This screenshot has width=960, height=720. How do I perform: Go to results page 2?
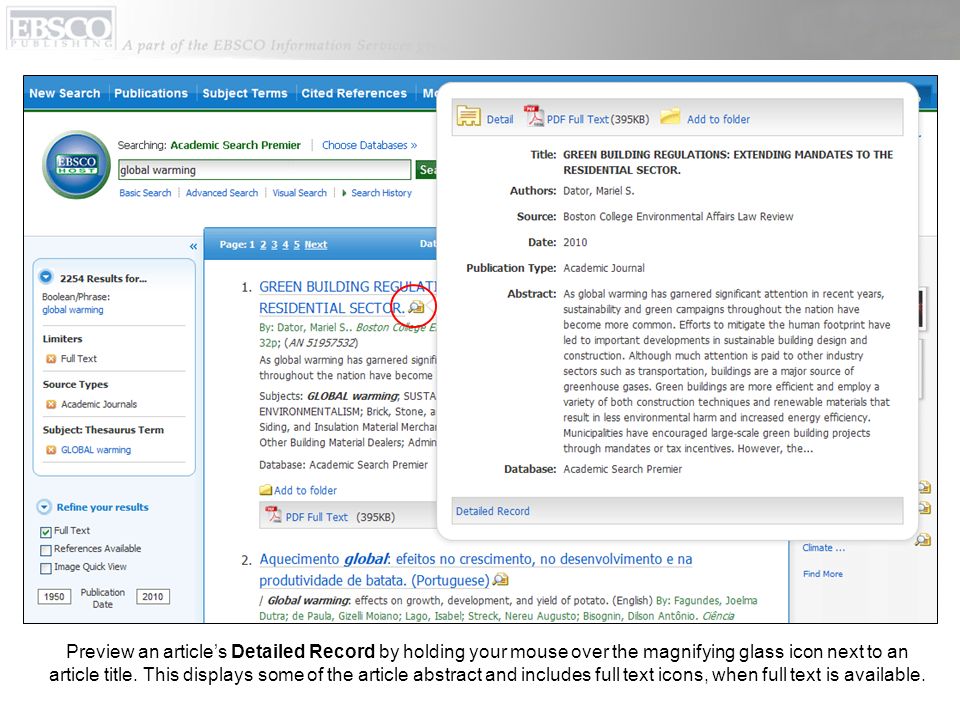coord(263,245)
